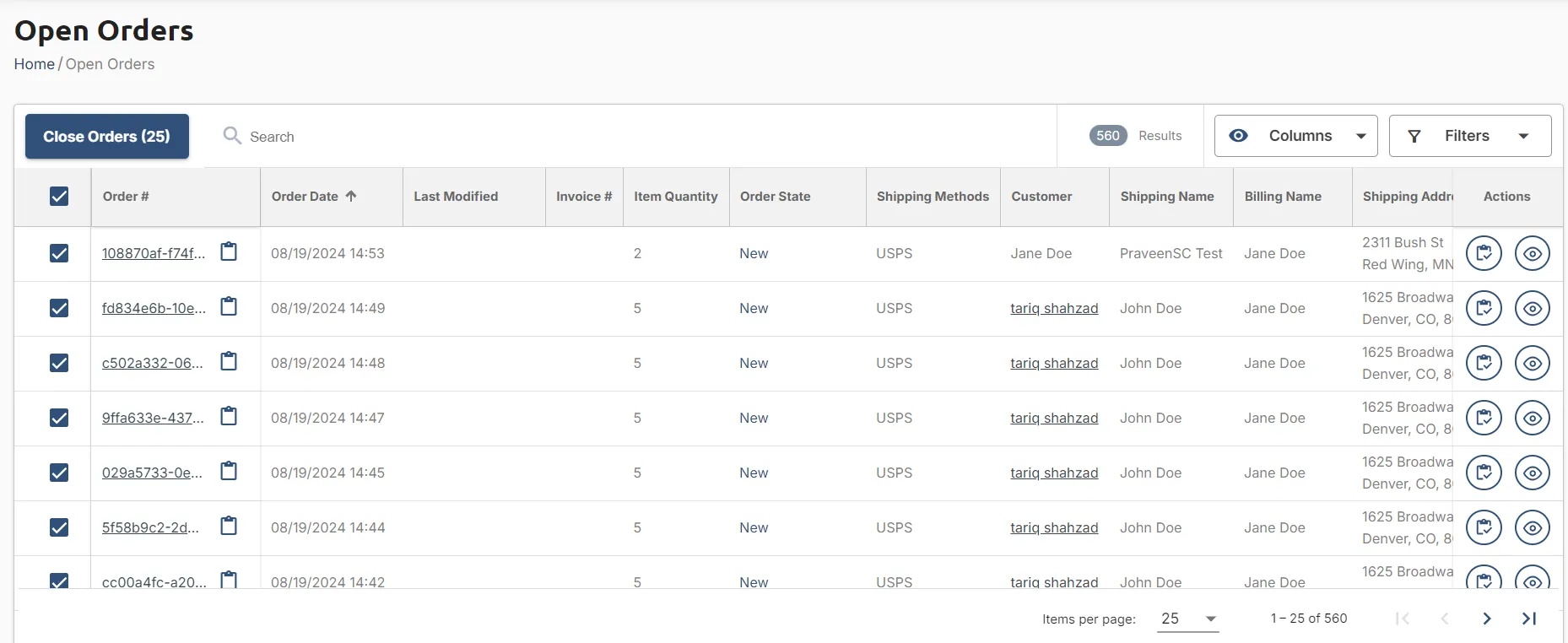Click the search magnifier icon

[232, 135]
